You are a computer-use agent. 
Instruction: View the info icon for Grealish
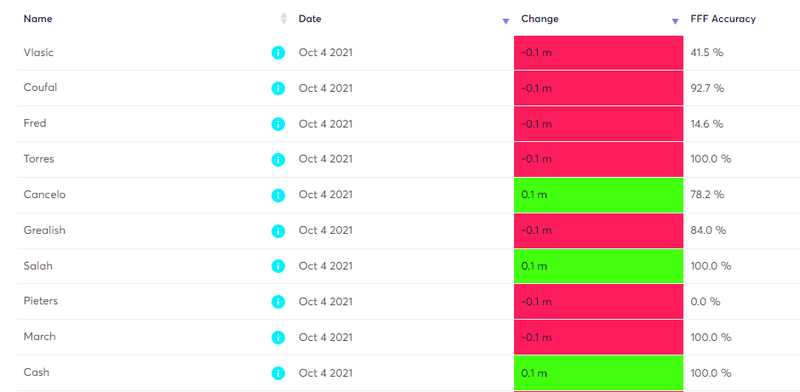click(x=278, y=231)
